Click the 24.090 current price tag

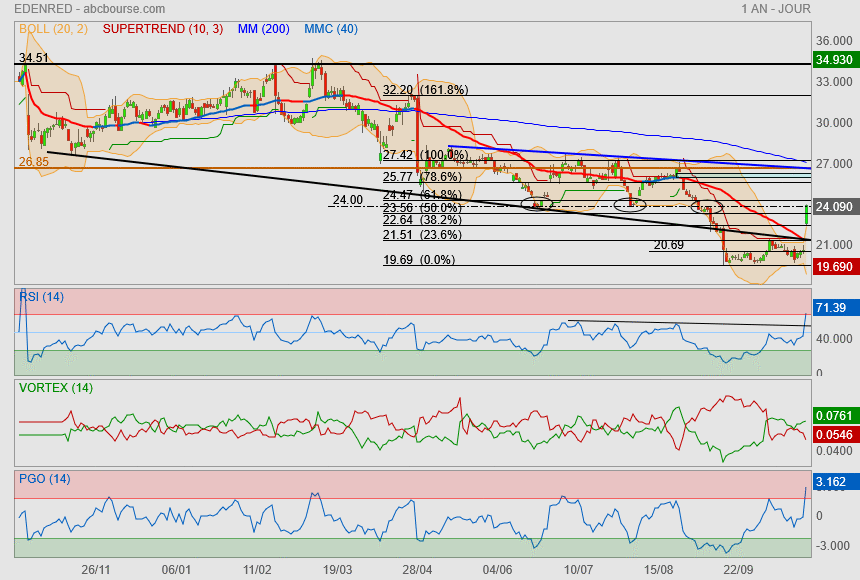834,207
